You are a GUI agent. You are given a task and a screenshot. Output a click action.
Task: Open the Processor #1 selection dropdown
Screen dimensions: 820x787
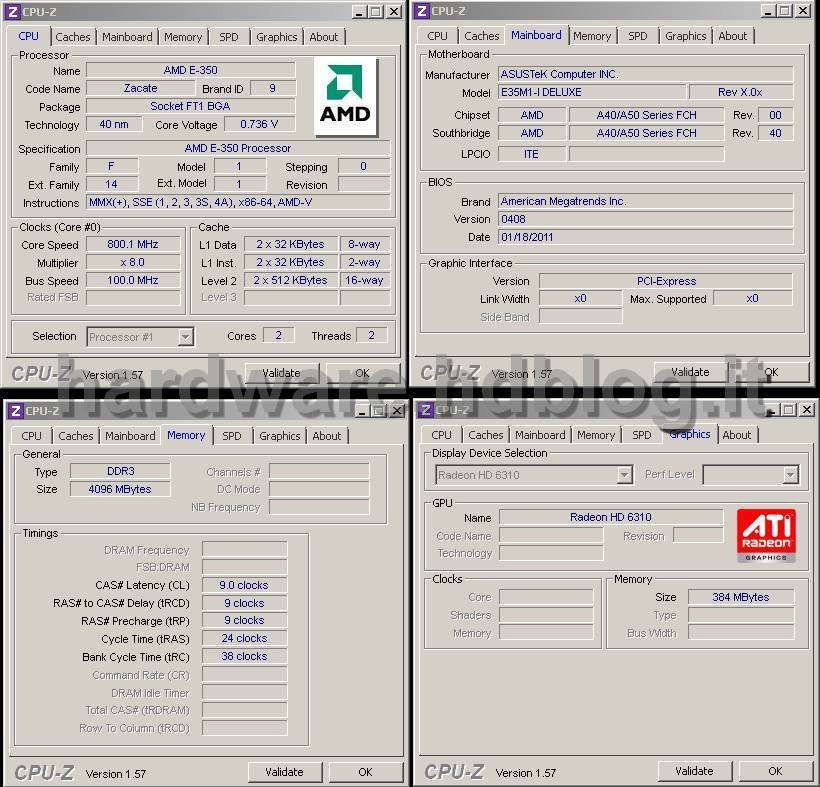[185, 337]
